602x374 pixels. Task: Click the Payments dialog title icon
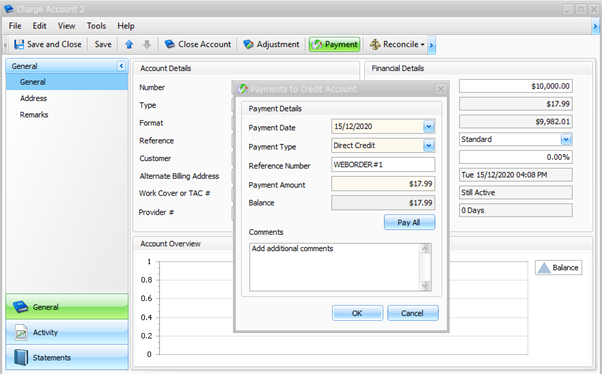point(243,89)
